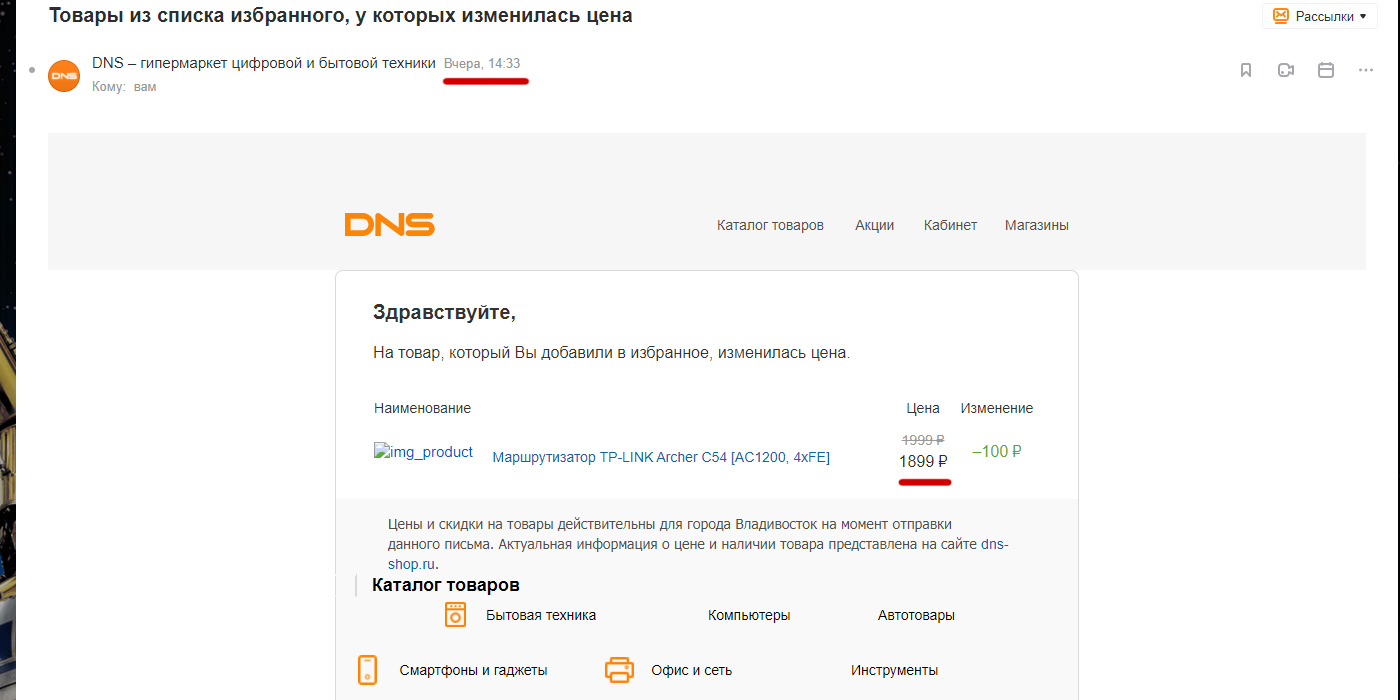1400x700 pixels.
Task: Click the video call camera icon
Action: (x=1286, y=70)
